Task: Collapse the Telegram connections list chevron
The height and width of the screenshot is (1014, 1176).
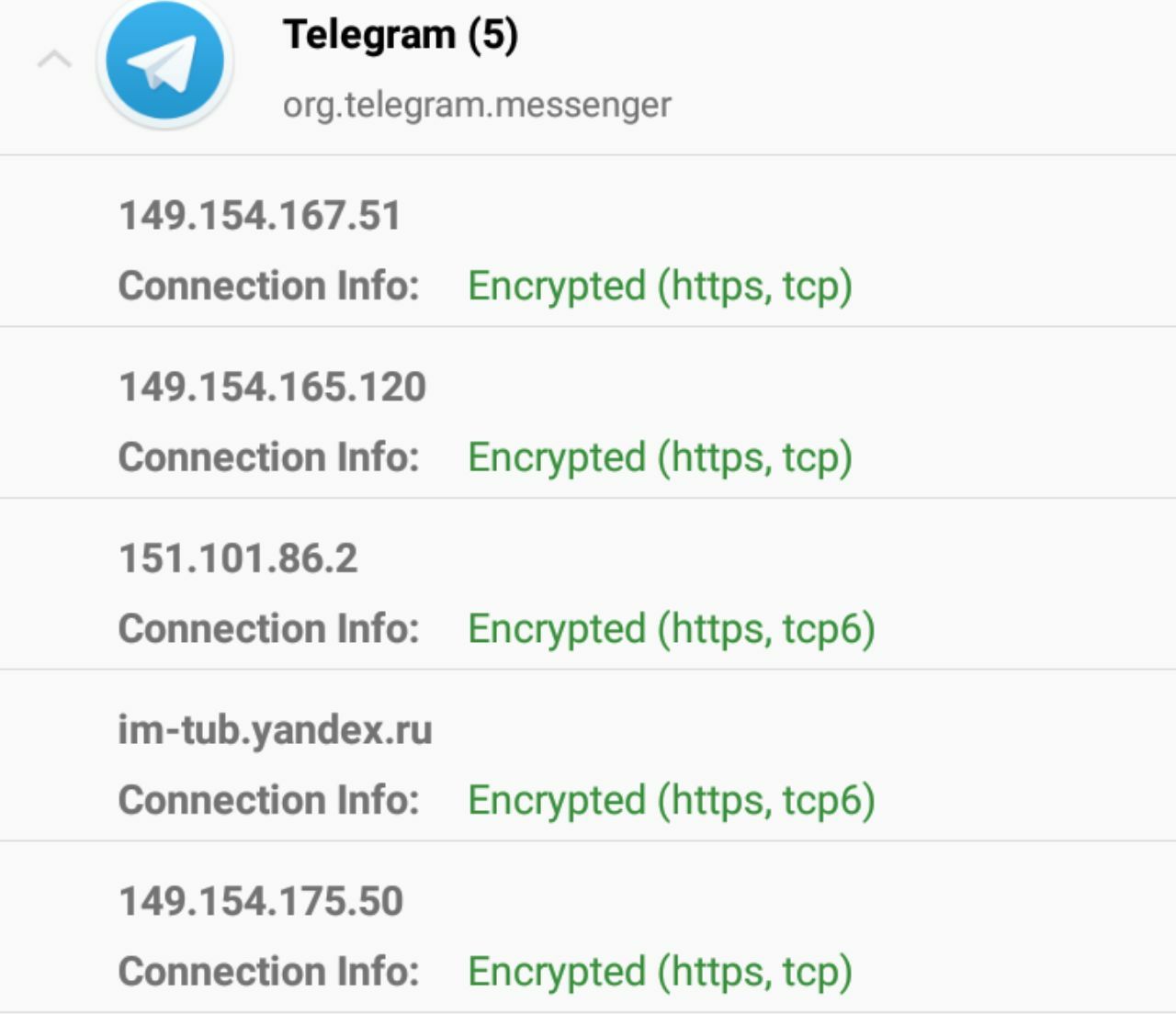Action: pos(54,62)
